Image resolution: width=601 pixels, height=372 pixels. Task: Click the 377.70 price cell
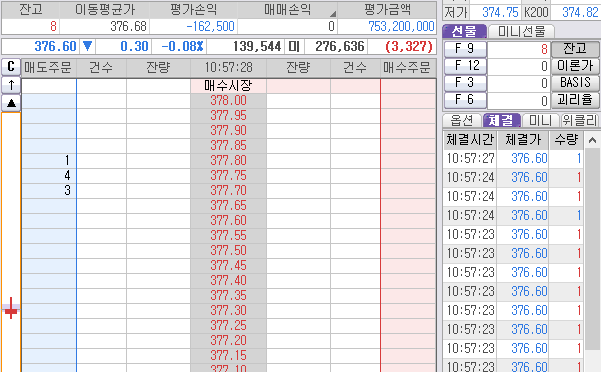coord(228,190)
